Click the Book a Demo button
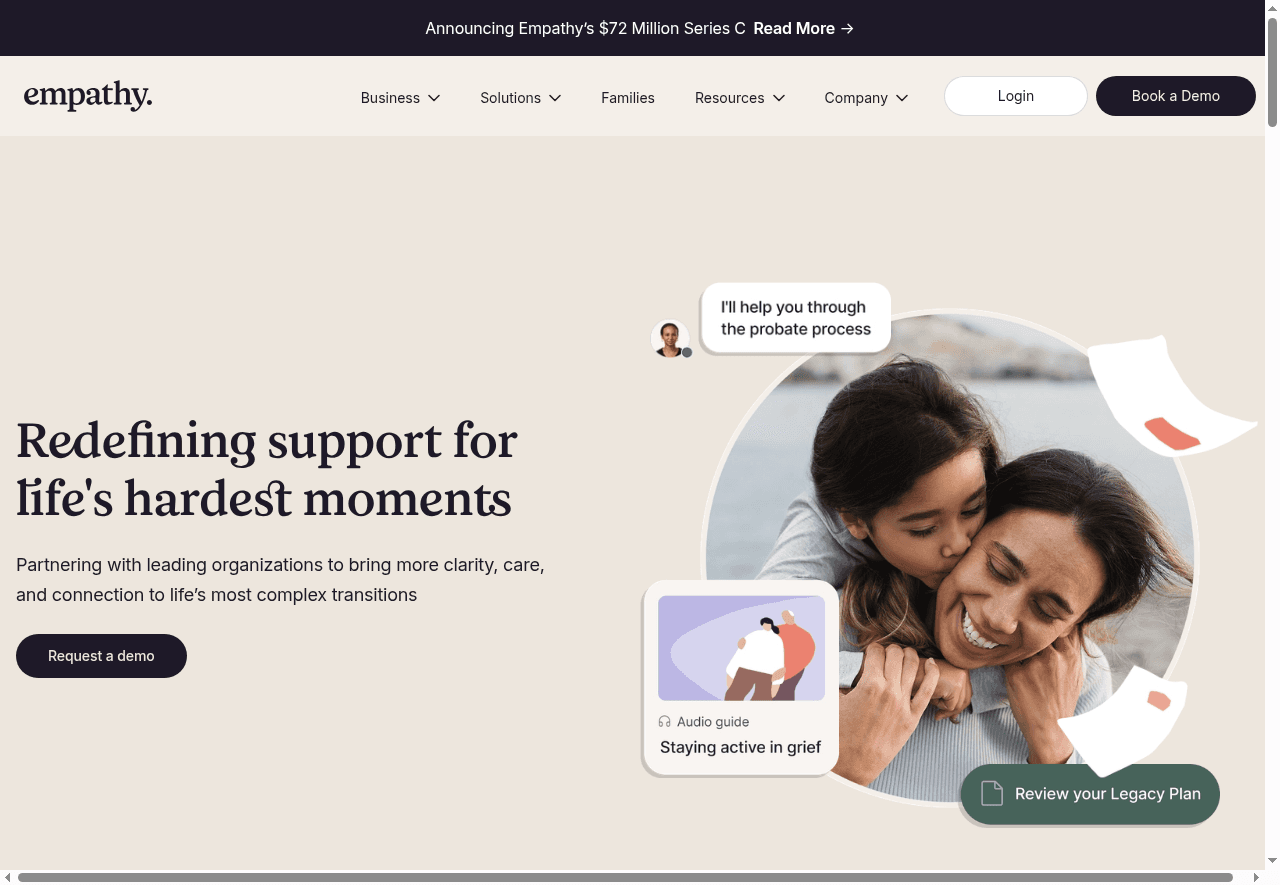This screenshot has width=1280, height=885. click(1176, 96)
